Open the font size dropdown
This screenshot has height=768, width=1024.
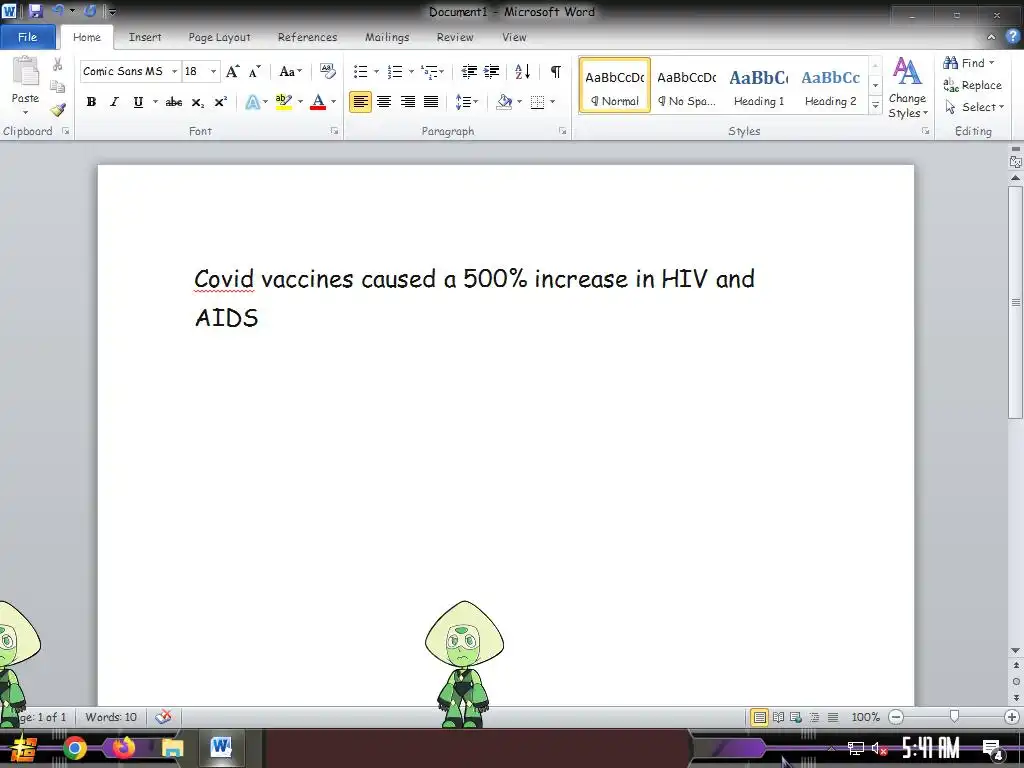pyautogui.click(x=213, y=71)
